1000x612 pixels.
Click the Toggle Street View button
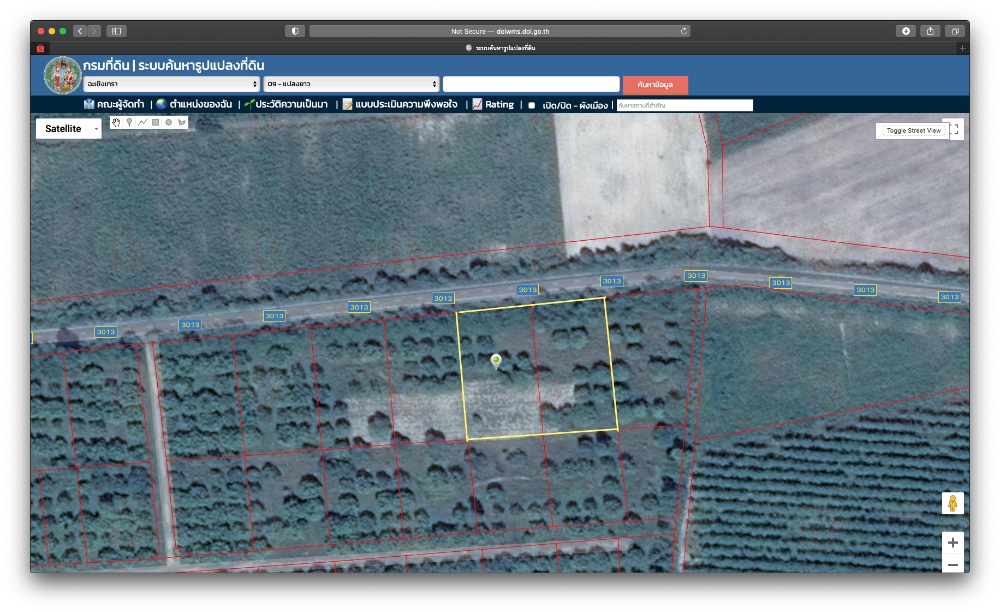[913, 131]
